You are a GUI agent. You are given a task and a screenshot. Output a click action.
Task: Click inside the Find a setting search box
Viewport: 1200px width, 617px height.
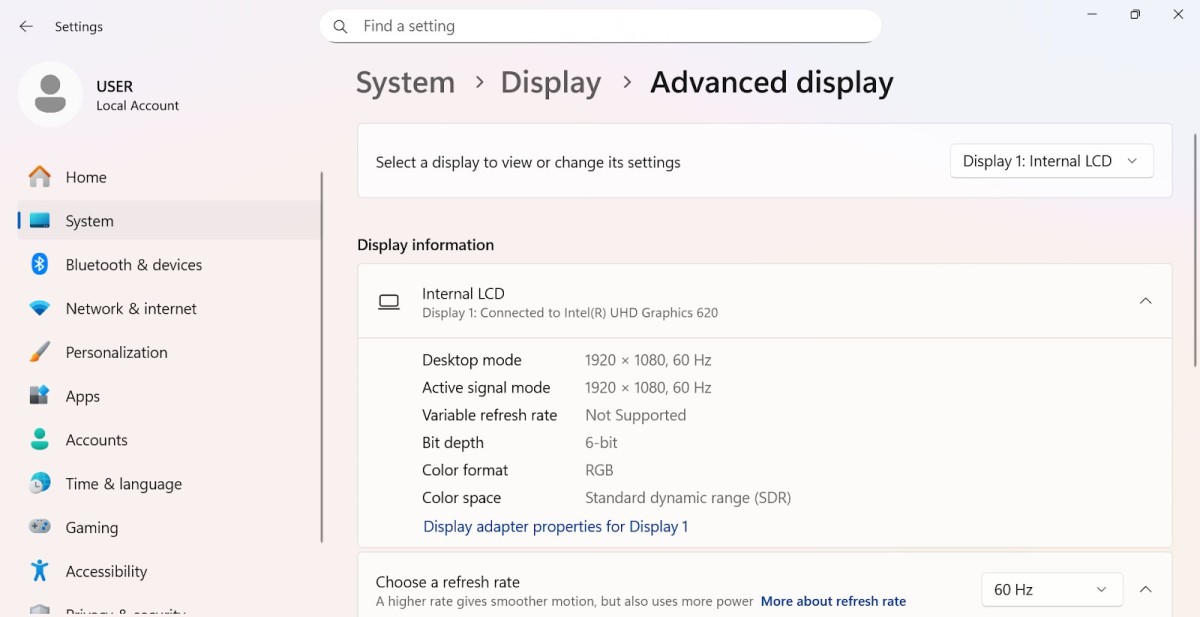point(600,26)
